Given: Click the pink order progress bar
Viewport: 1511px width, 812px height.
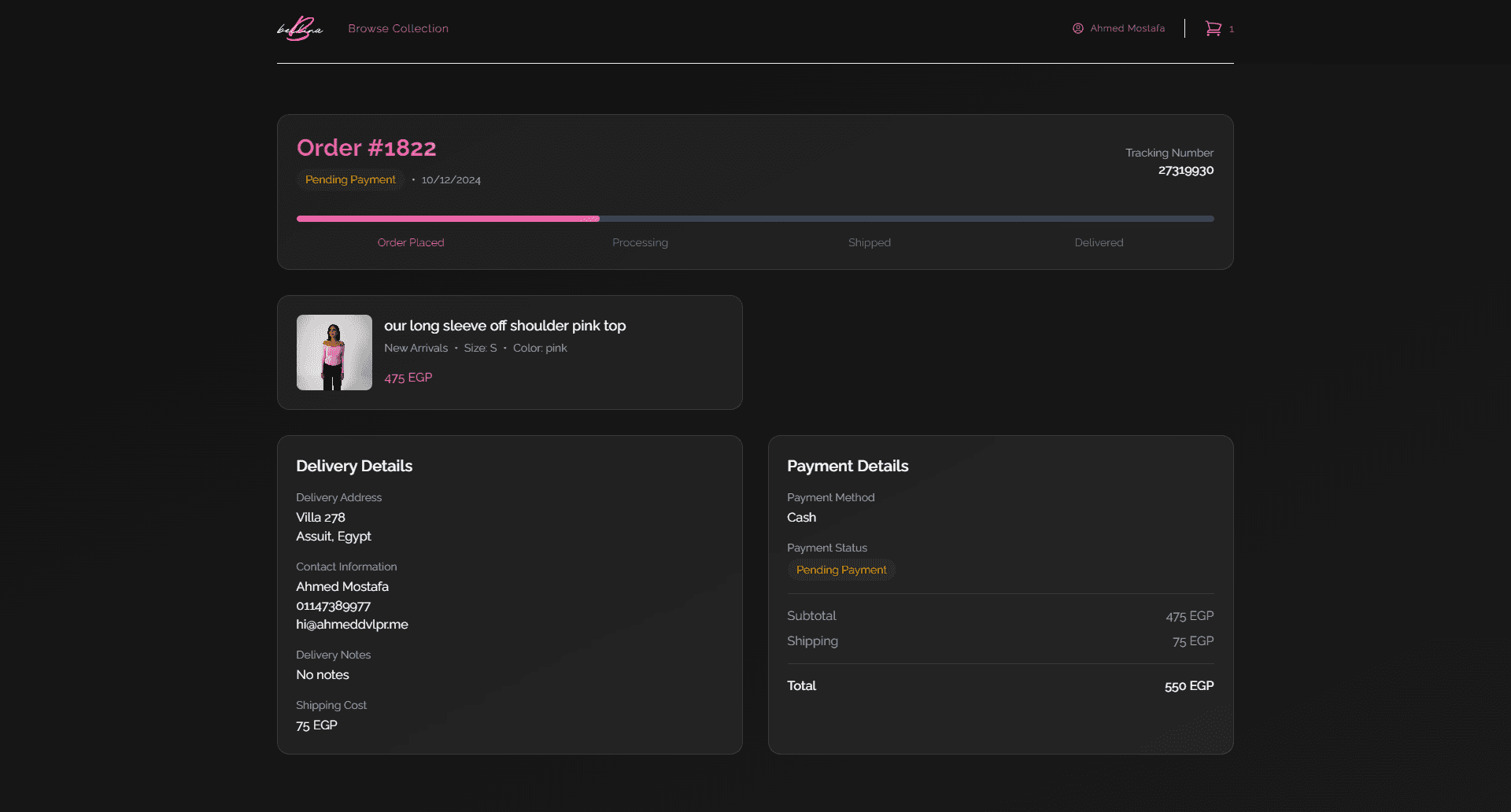Looking at the screenshot, I should point(446,219).
